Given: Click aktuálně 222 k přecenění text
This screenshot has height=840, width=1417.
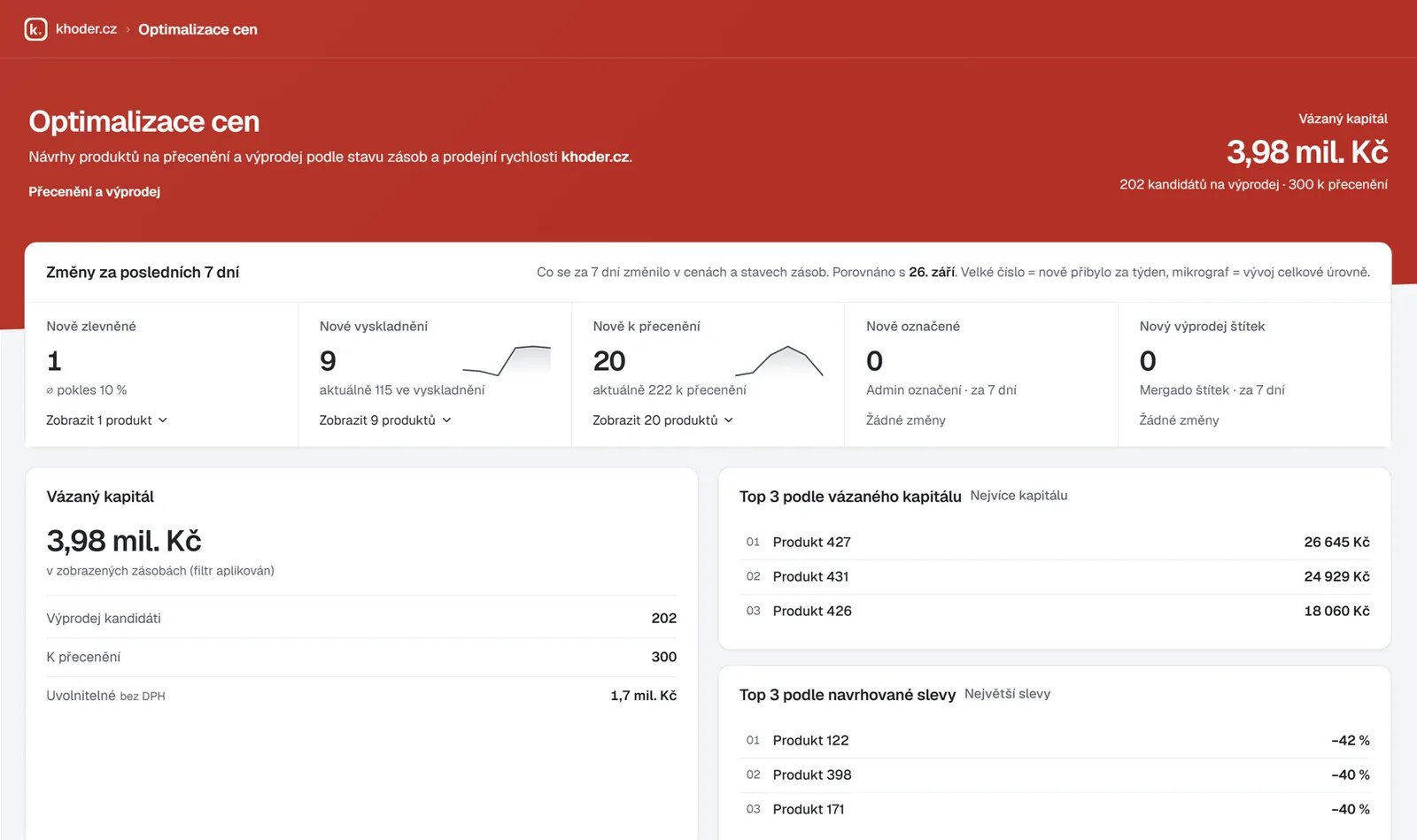Looking at the screenshot, I should tap(670, 389).
